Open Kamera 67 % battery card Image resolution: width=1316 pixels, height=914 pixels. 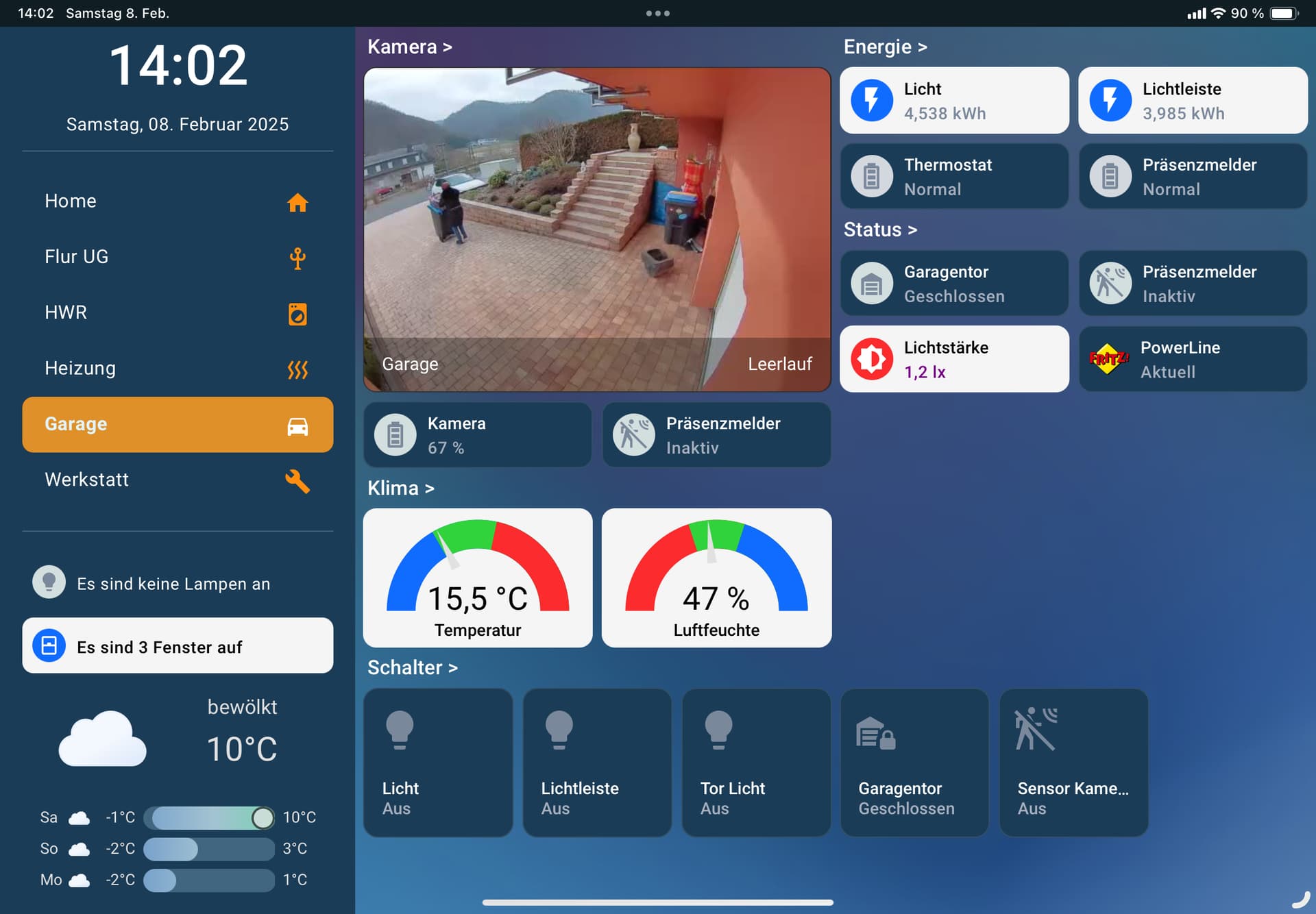pyautogui.click(x=478, y=435)
